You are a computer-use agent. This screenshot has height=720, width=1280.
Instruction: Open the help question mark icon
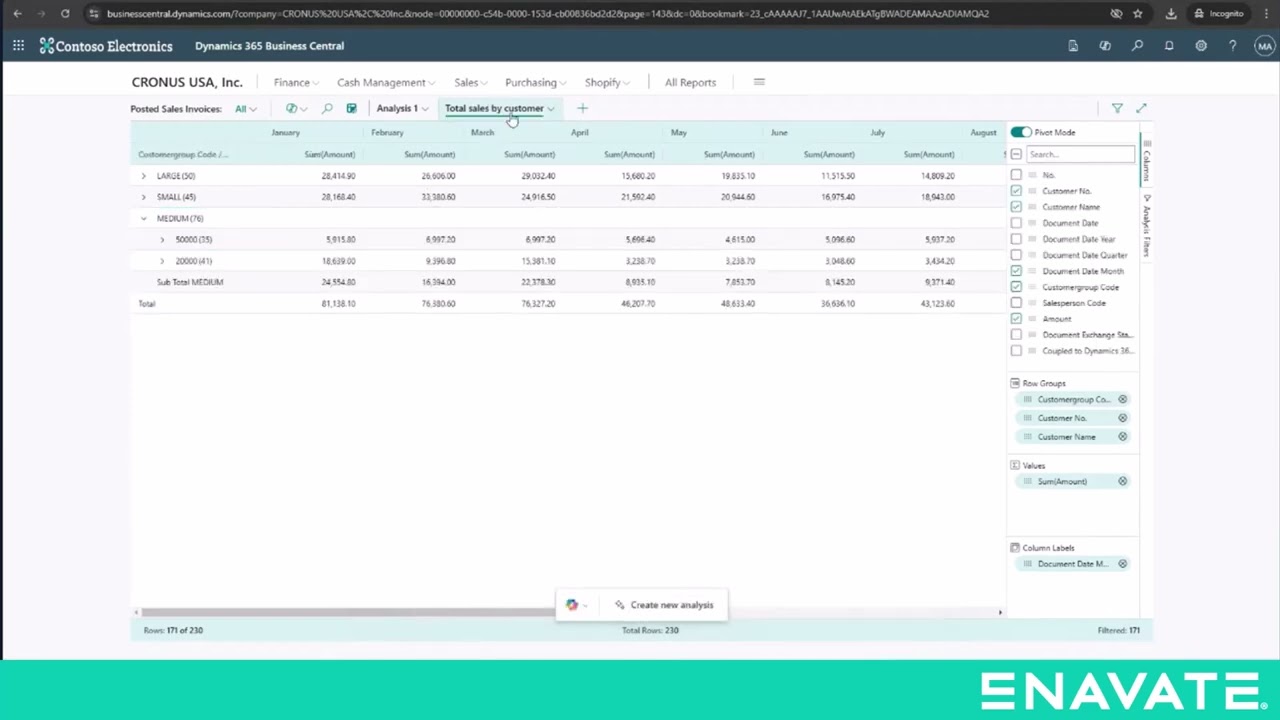(x=1233, y=46)
